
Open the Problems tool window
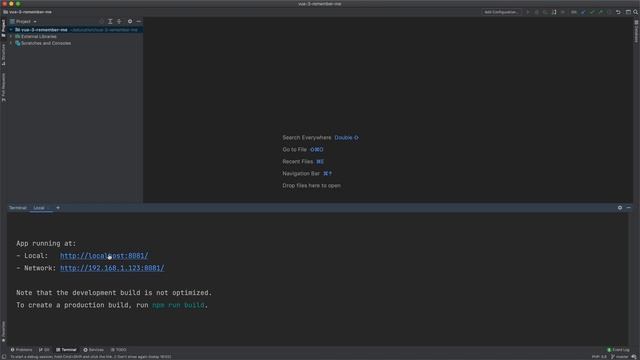(21, 350)
